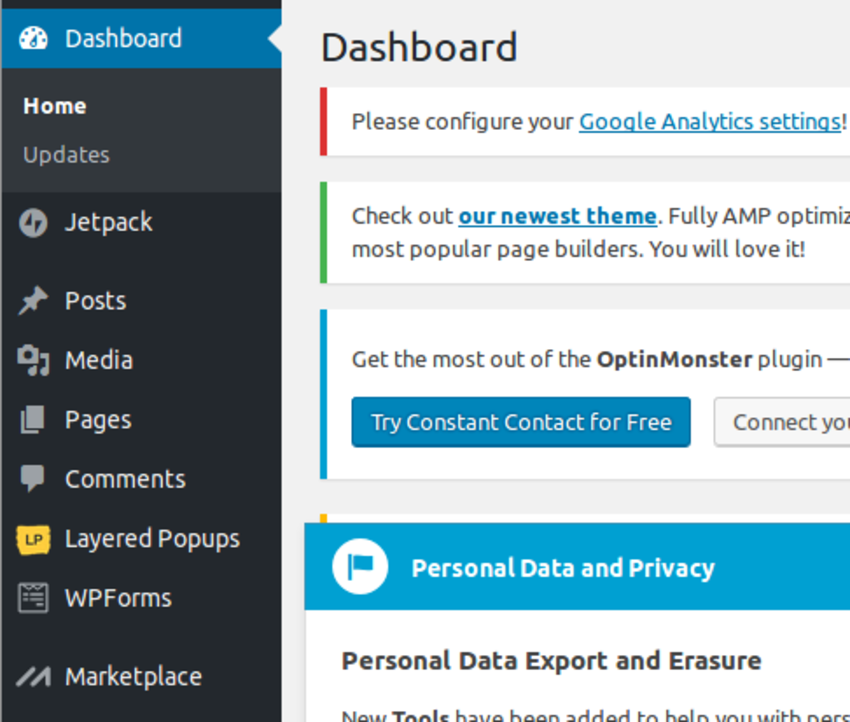Click the Media camera-music icon
The image size is (850, 722).
pos(33,360)
